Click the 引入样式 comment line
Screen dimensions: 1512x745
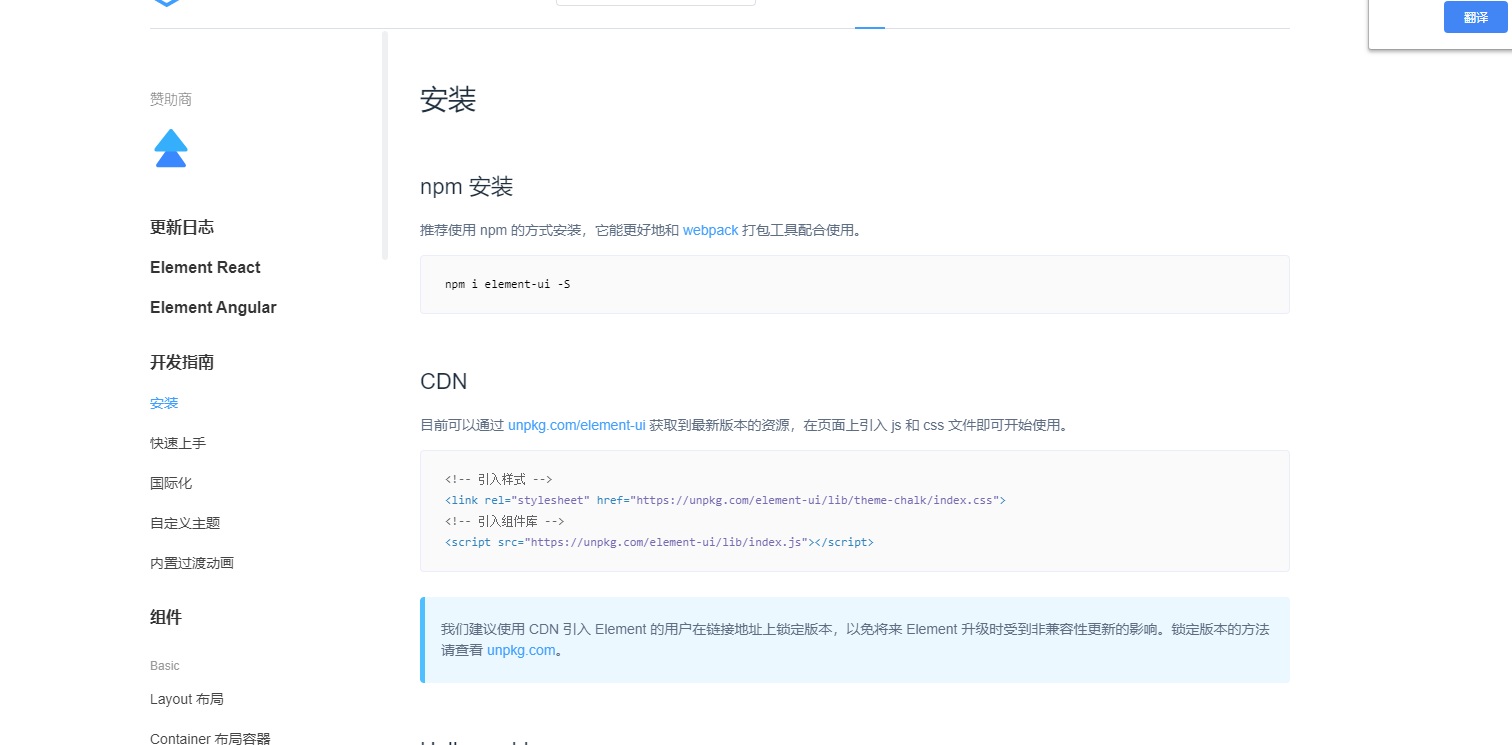click(499, 479)
